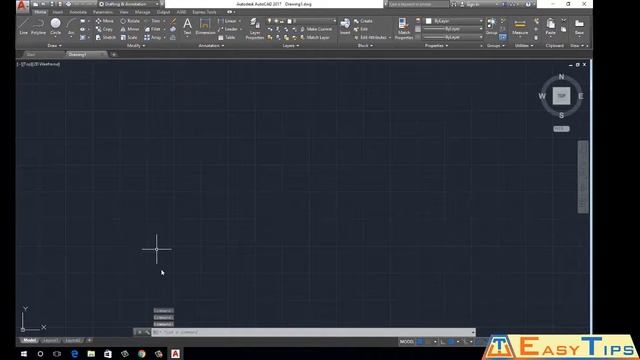640x360 pixels.
Task: Select the Circle tool
Action: [x=56, y=27]
